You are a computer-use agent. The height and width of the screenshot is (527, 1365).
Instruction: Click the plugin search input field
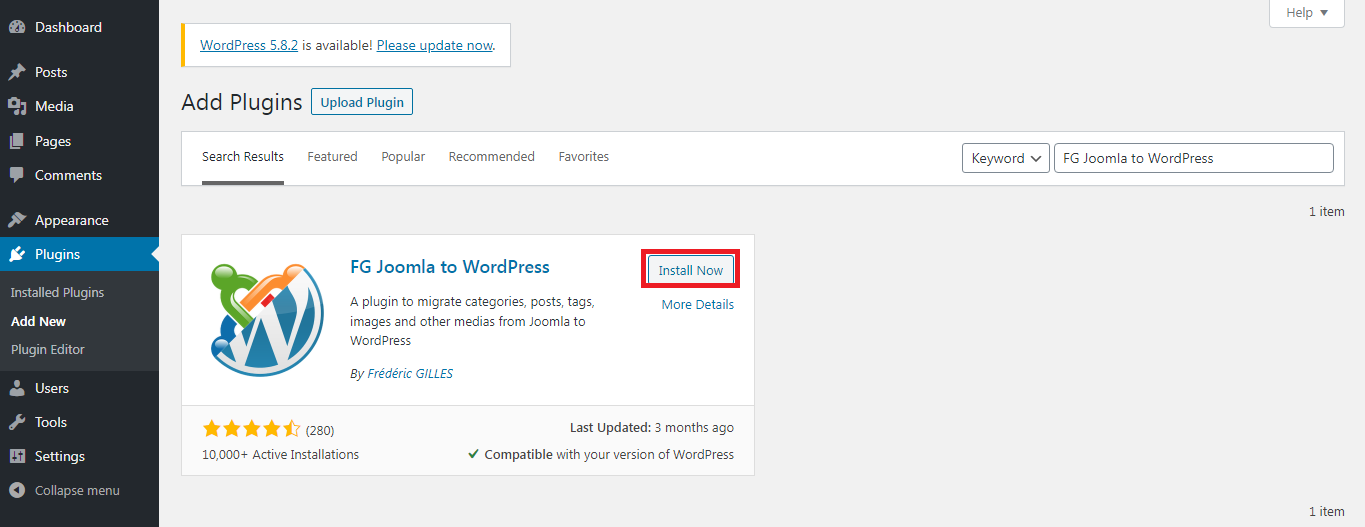[x=1194, y=158]
